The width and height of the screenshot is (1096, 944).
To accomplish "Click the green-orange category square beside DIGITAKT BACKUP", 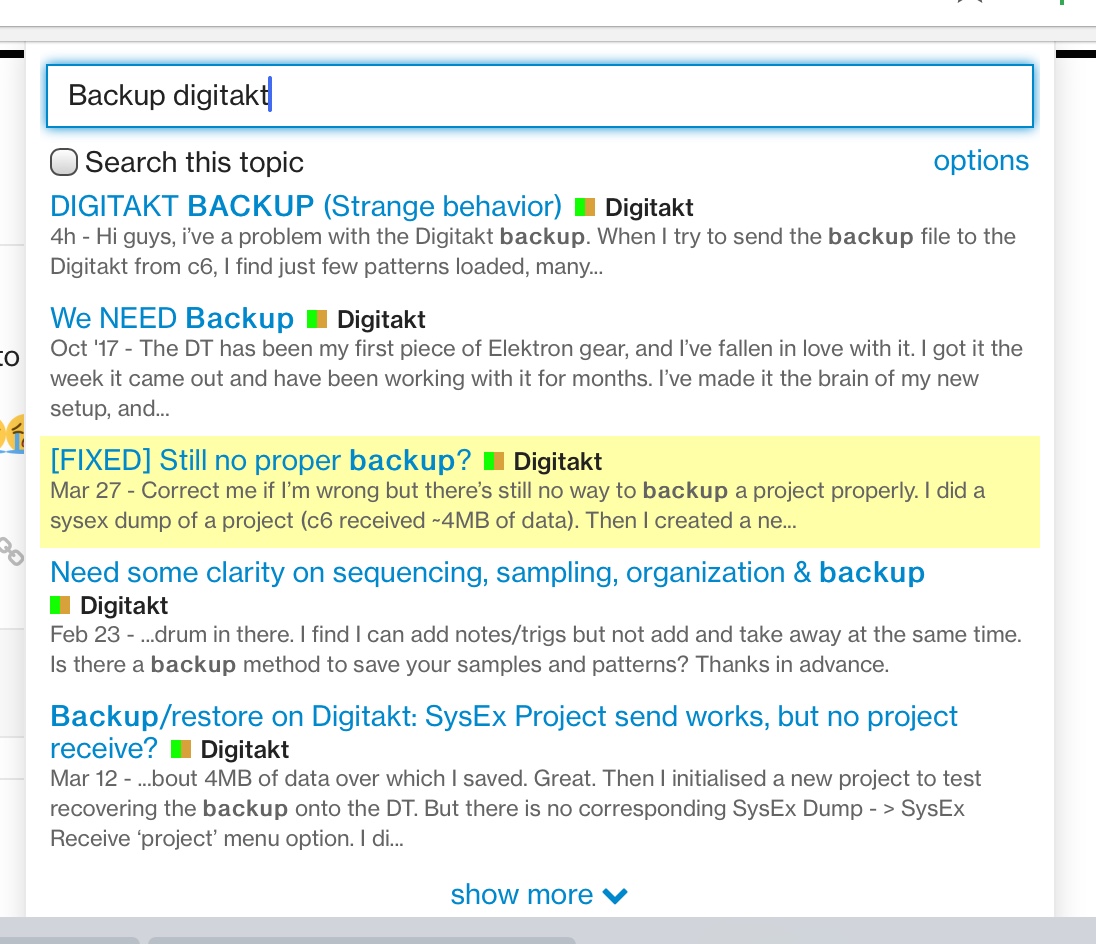I will click(585, 208).
